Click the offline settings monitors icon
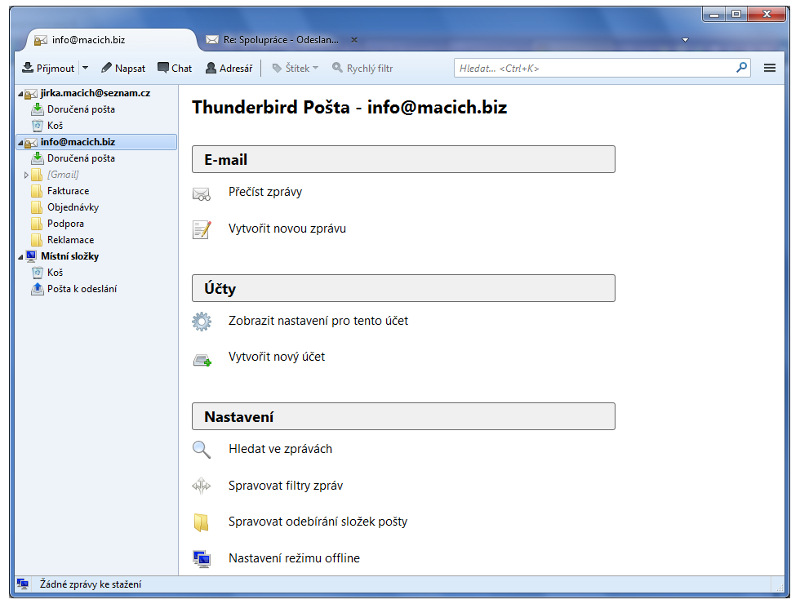This screenshot has height=604, width=800. click(x=202, y=559)
